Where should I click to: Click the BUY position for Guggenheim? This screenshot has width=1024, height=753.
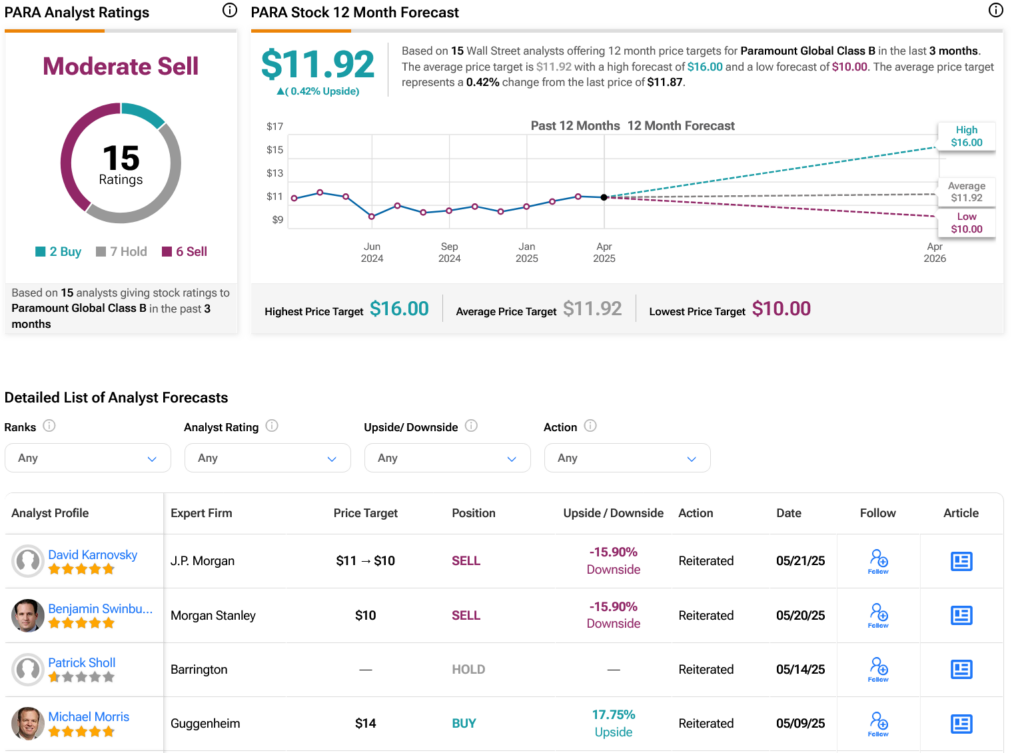coord(464,724)
